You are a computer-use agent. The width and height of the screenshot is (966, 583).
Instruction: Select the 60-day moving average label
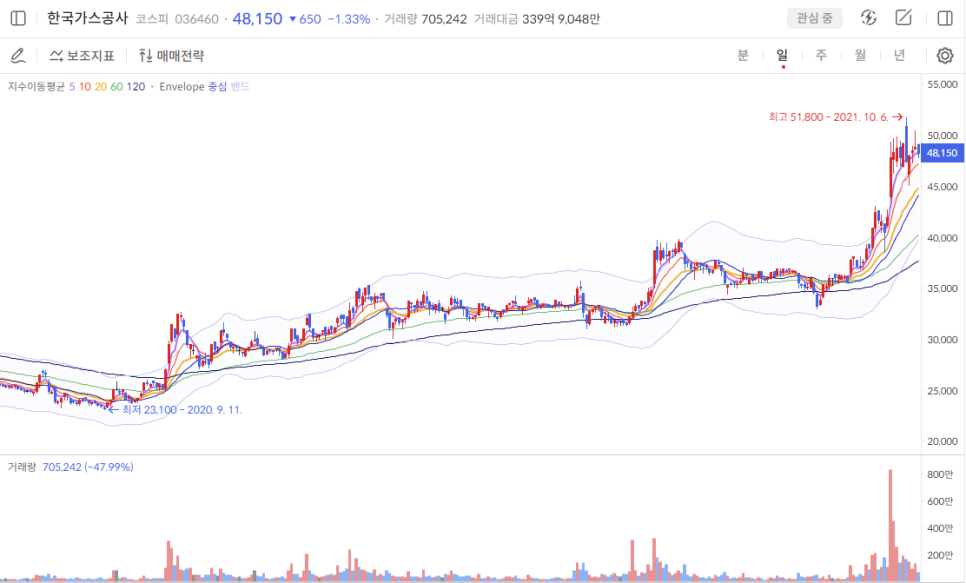click(x=117, y=87)
